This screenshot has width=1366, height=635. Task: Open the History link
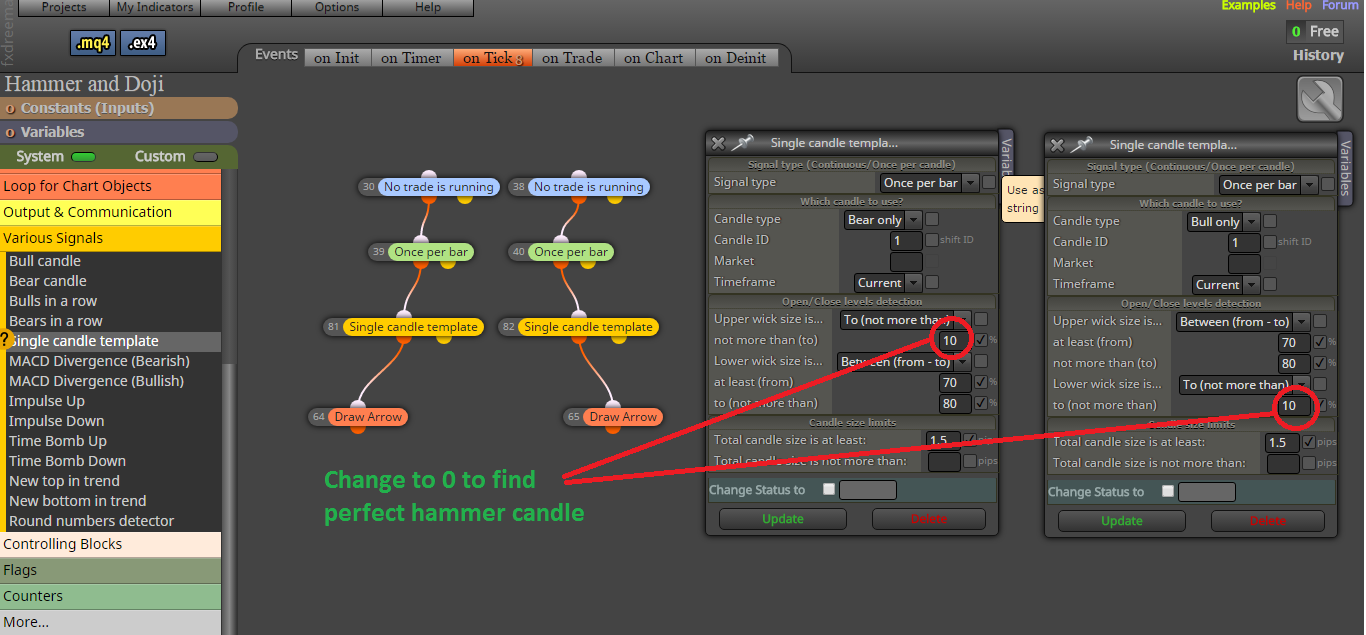click(x=1318, y=55)
